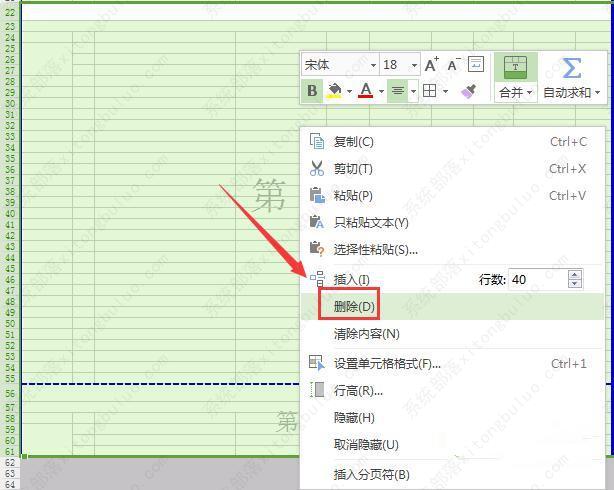Expand the AutoSum (自动求和) dropdown arrow
The image size is (614, 490).
598,93
